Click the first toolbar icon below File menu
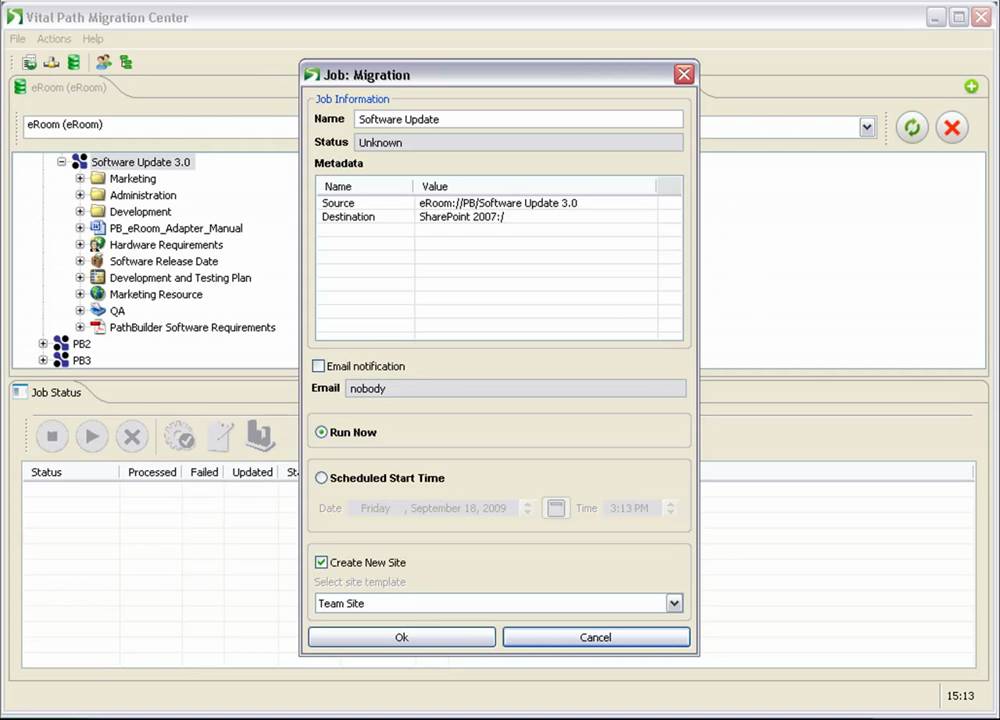Viewport: 1000px width, 720px height. point(29,62)
